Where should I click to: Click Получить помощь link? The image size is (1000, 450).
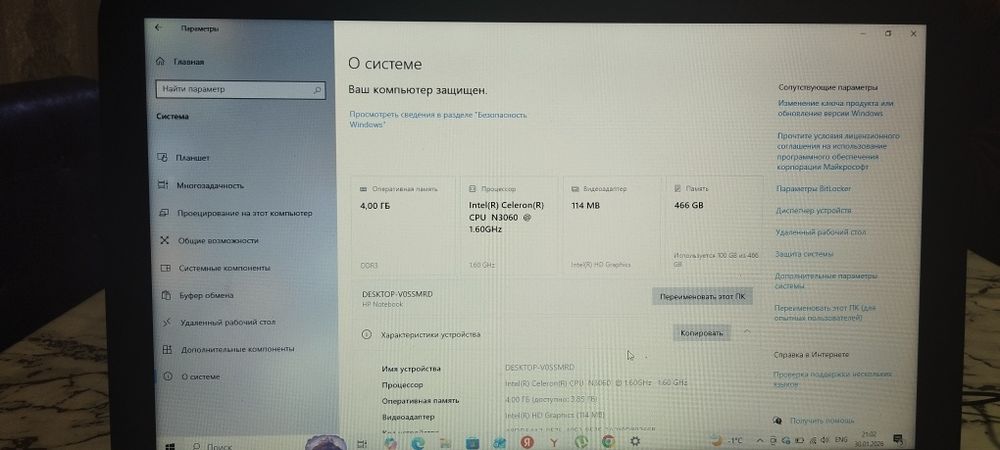(x=821, y=421)
